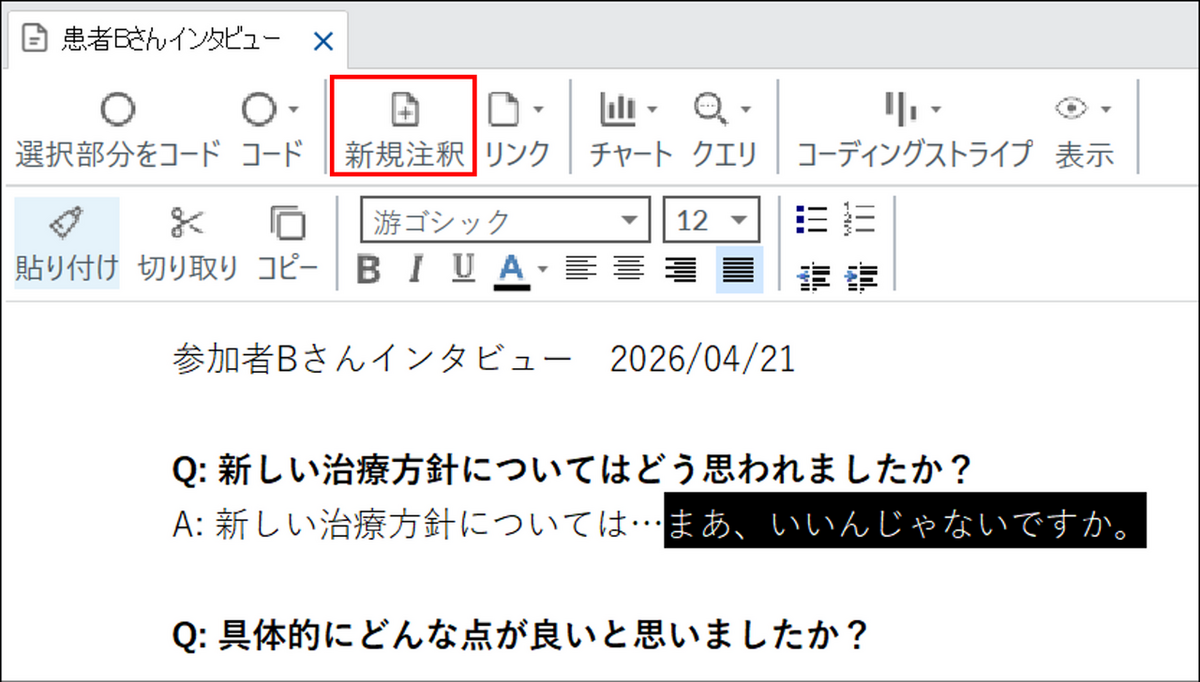
Task: Click the font color A swatch
Action: coord(511,270)
